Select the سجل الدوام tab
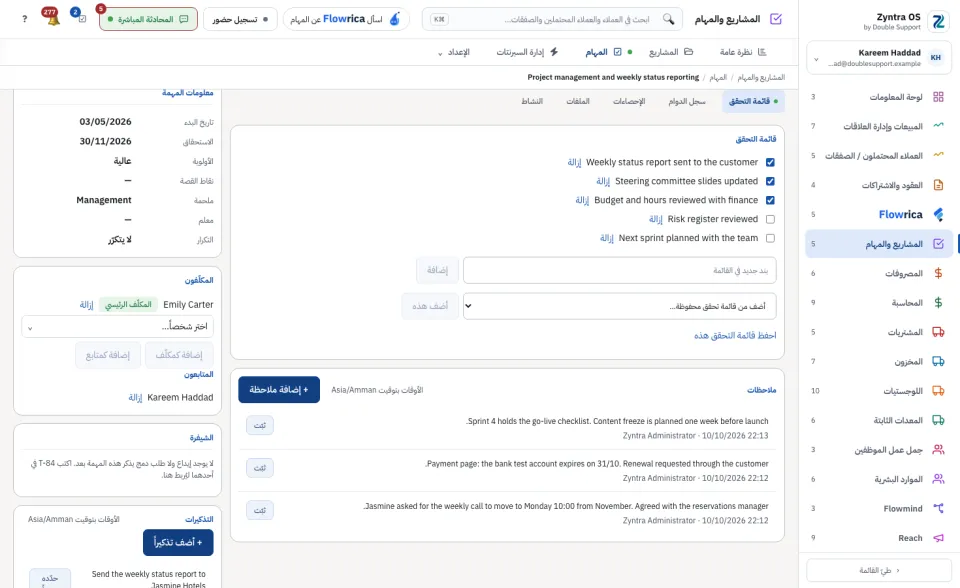The width and height of the screenshot is (960, 588). [x=687, y=101]
